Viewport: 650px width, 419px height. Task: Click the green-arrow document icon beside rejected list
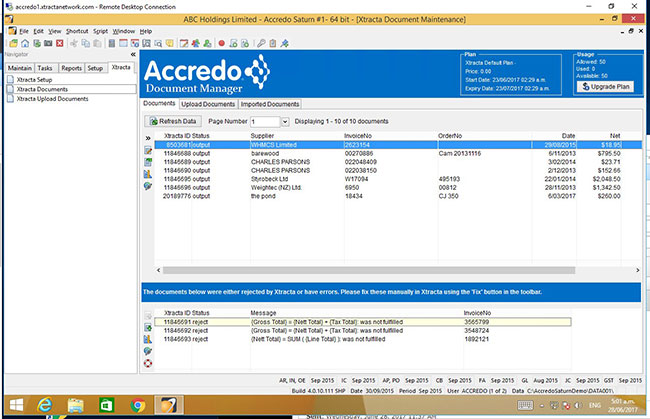[x=148, y=327]
